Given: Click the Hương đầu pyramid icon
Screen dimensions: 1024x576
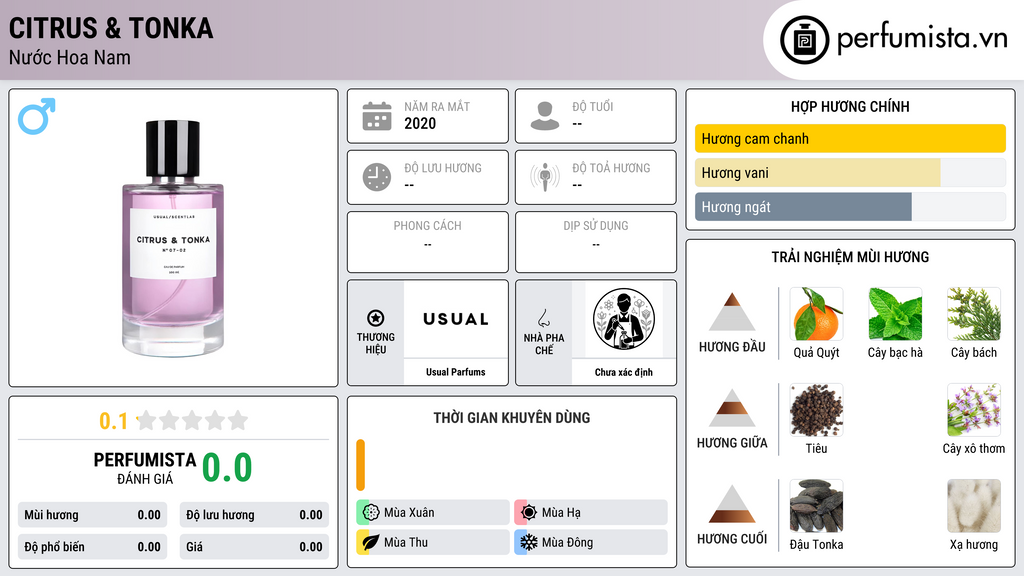Looking at the screenshot, I should [x=732, y=312].
